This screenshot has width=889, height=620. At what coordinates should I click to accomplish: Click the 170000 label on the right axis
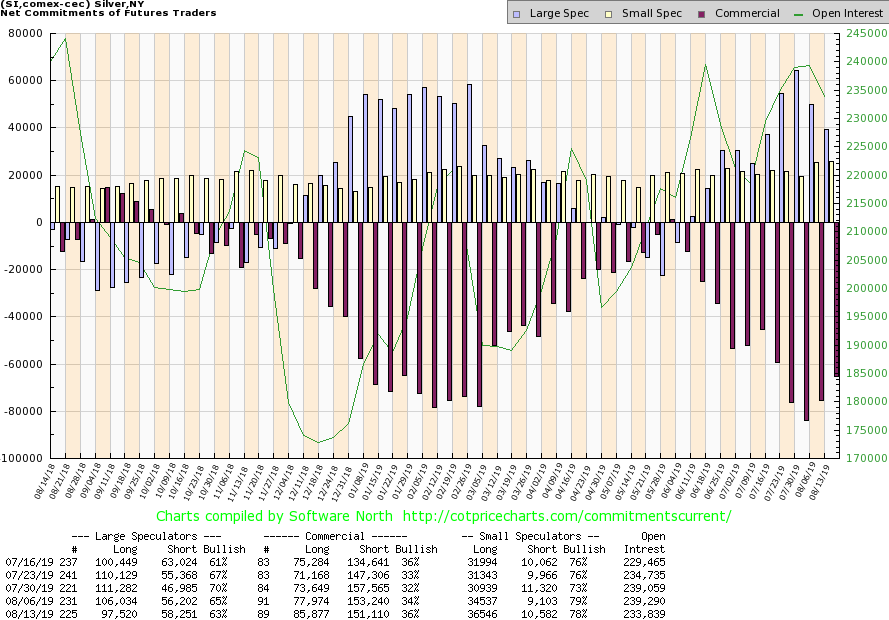[861, 459]
